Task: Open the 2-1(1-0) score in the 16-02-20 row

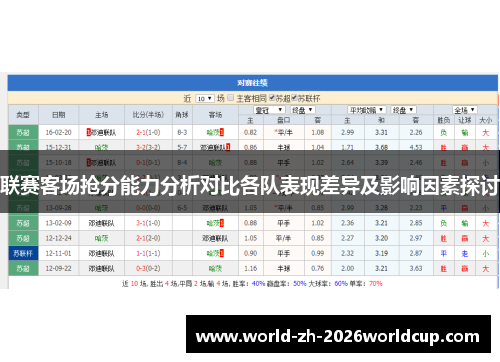Action: pyautogui.click(x=148, y=132)
